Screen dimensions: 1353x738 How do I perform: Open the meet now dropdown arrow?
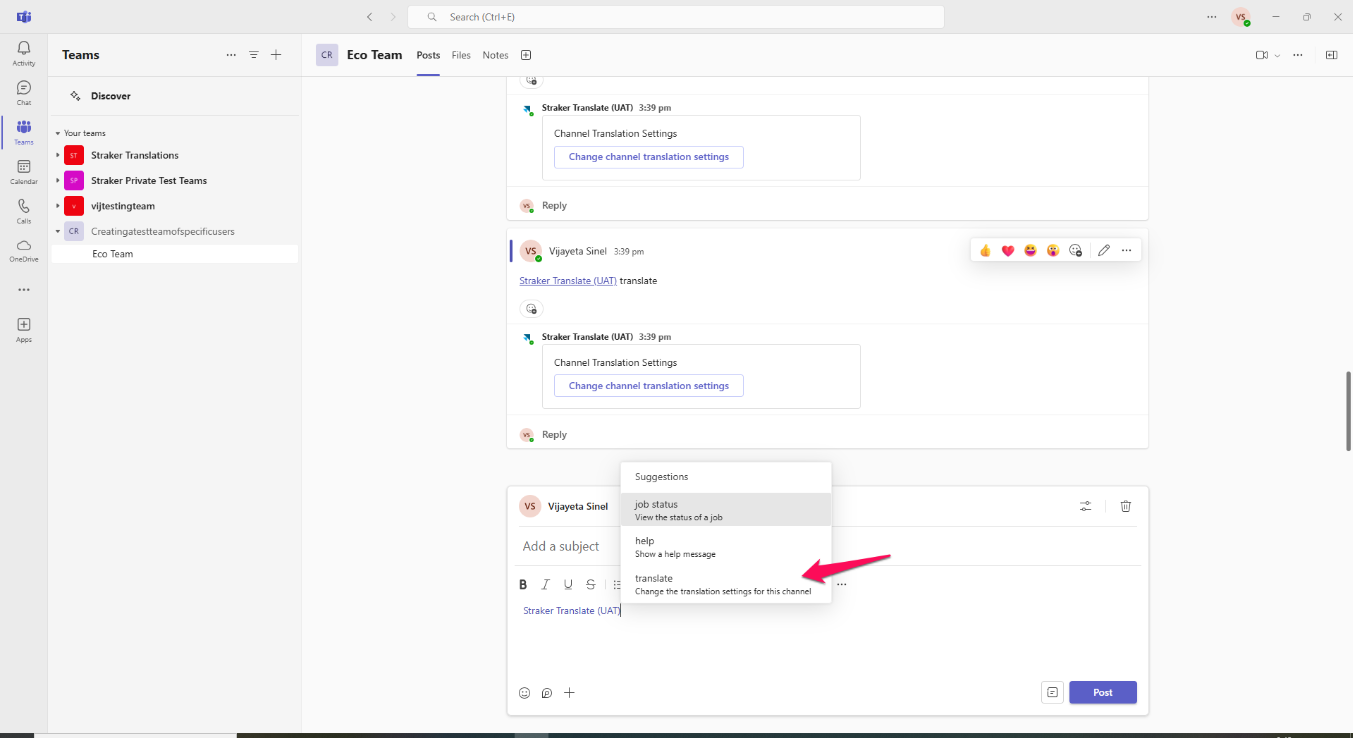1277,55
